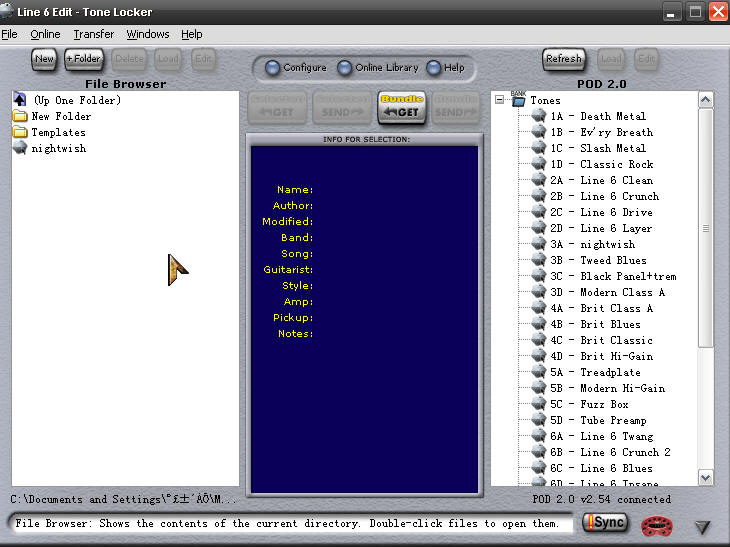730x547 pixels.
Task: Click the disabled POD 2.0 Edit button
Action: pos(646,59)
